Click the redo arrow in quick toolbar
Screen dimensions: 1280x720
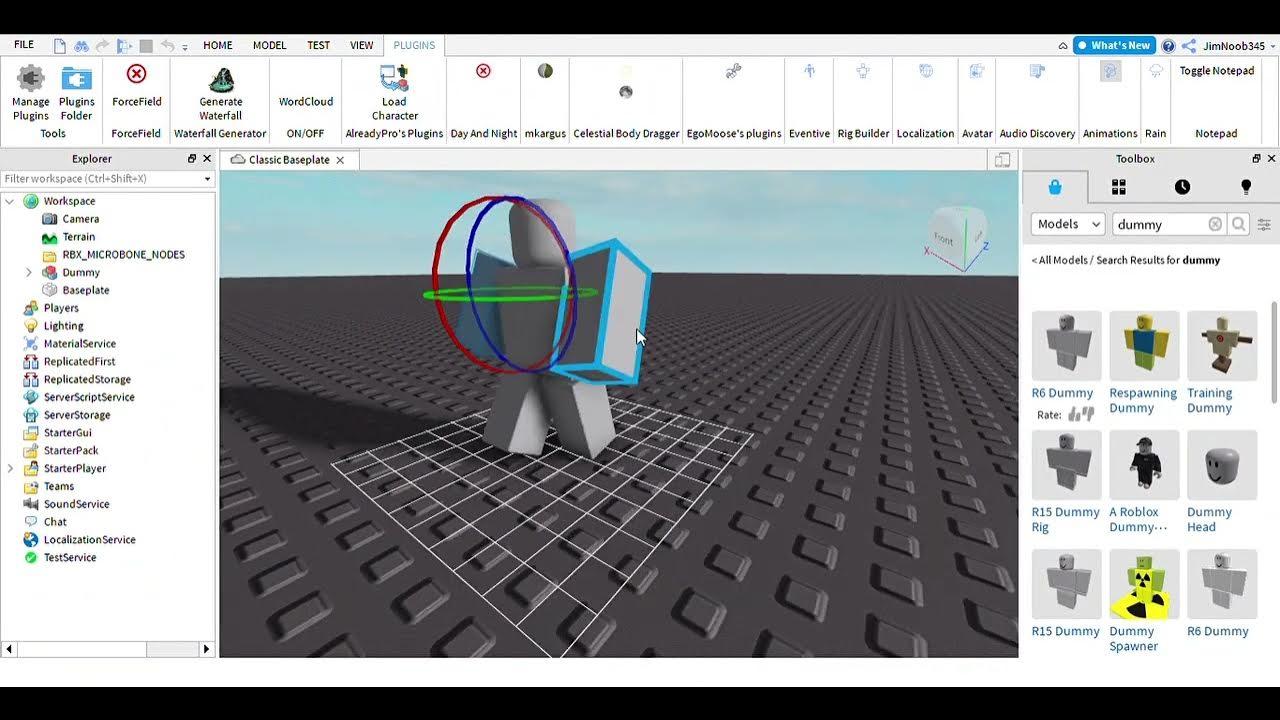[103, 46]
